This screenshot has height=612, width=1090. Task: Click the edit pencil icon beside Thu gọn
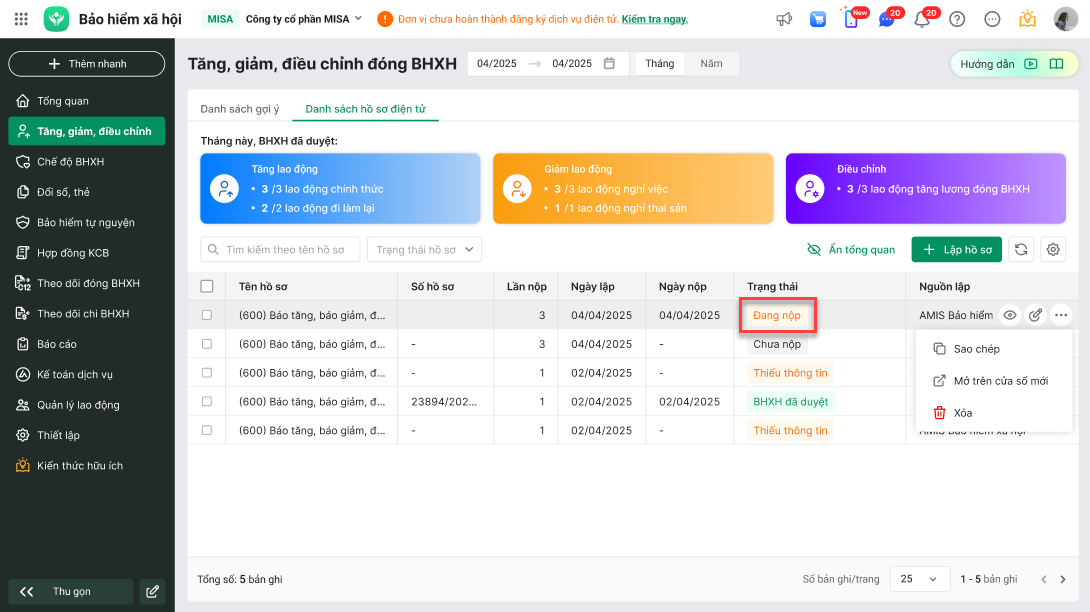(152, 591)
